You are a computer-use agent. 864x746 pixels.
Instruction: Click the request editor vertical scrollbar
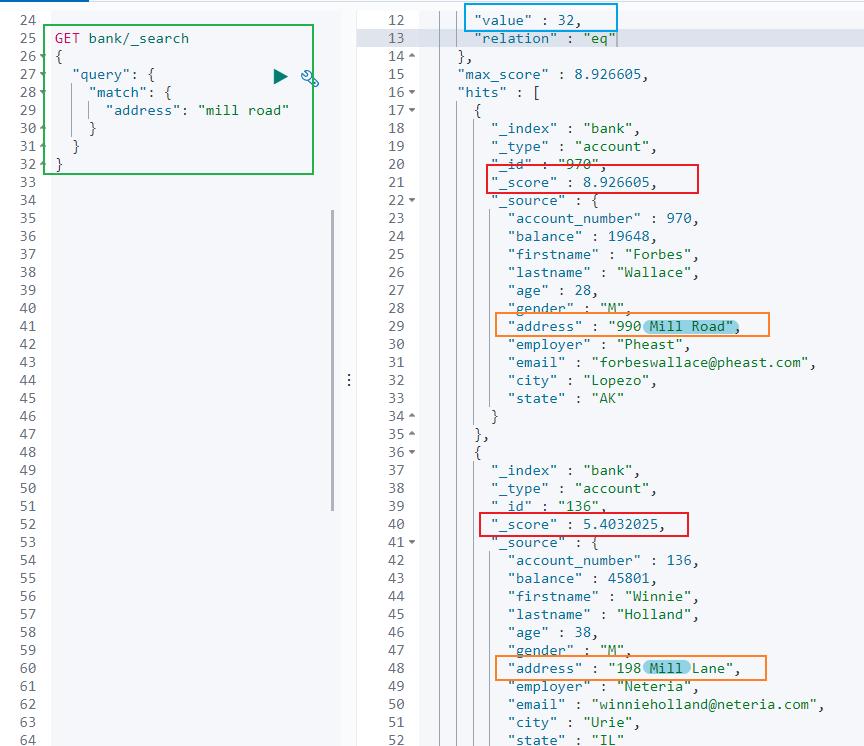click(x=333, y=360)
